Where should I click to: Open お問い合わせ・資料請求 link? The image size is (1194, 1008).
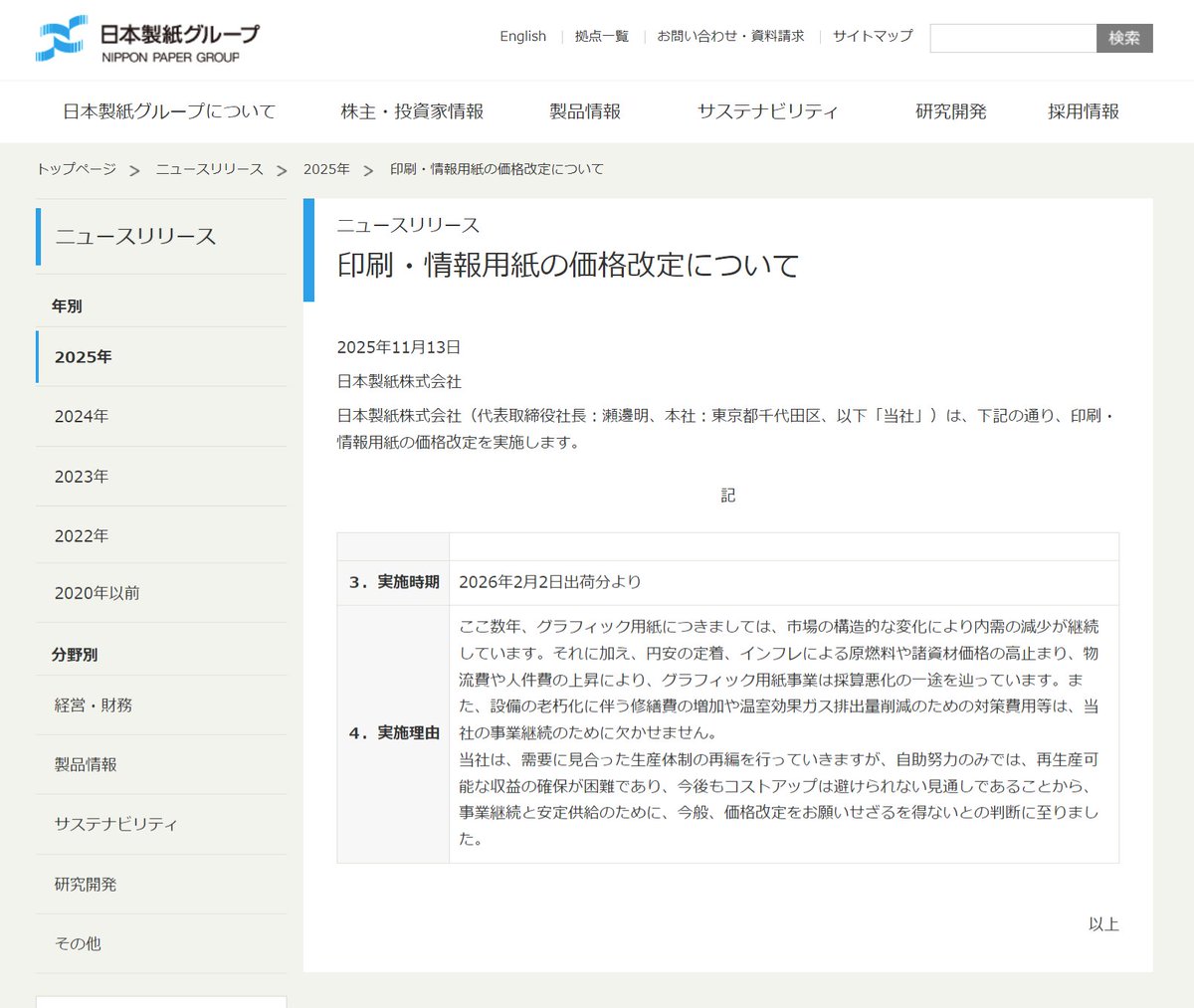pos(730,36)
